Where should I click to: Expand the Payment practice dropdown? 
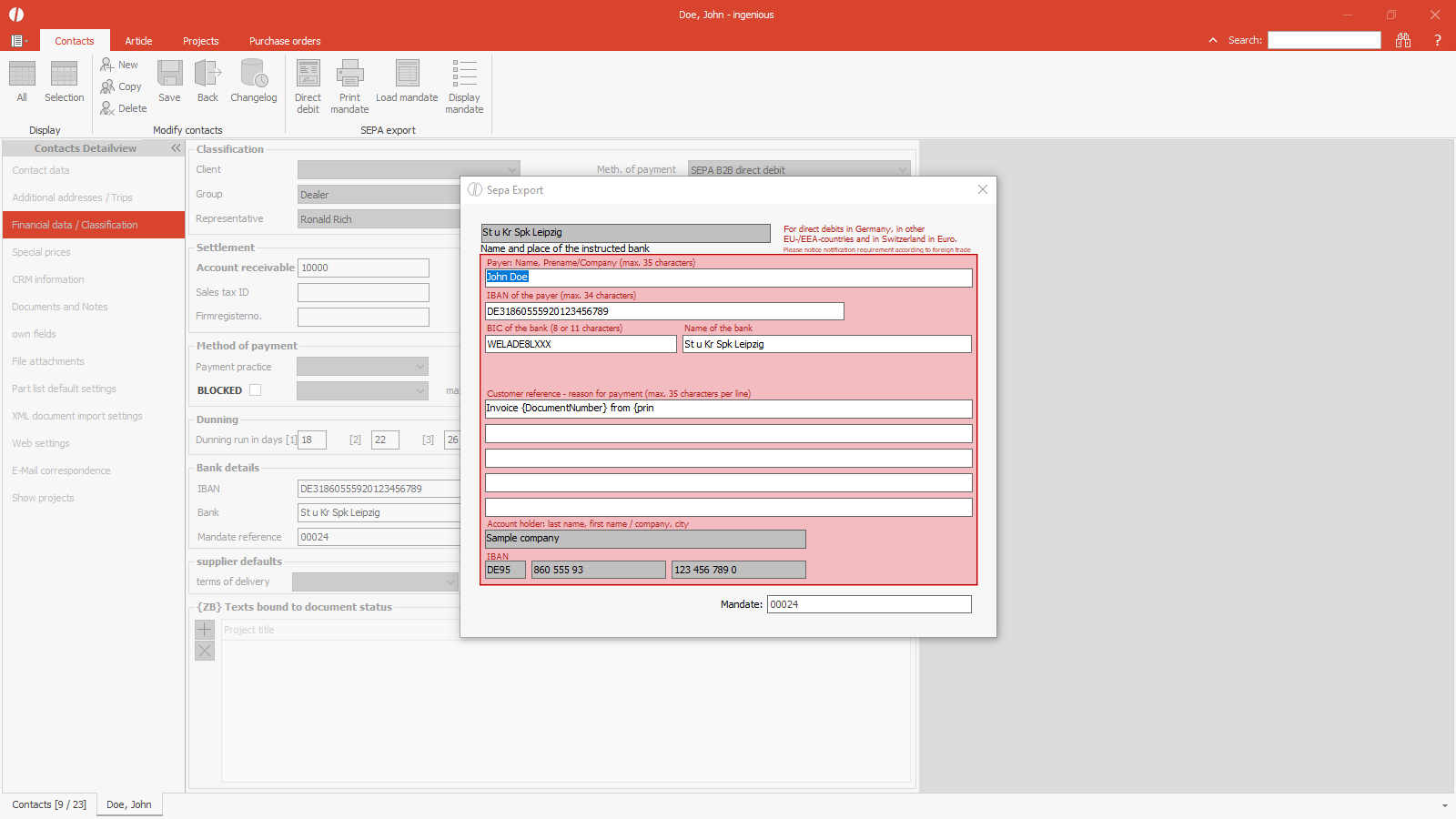tap(420, 367)
